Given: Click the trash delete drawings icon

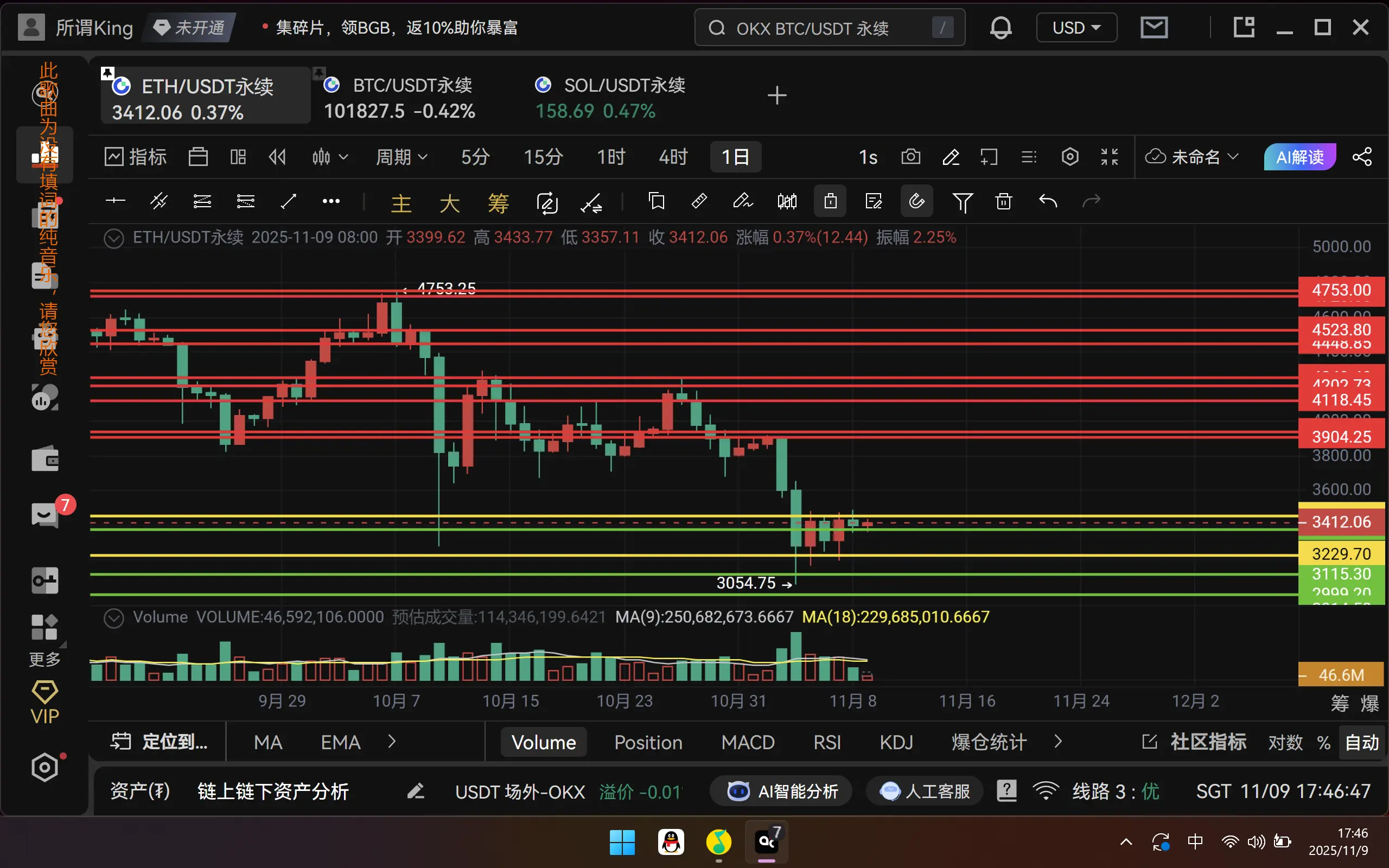Looking at the screenshot, I should point(1003,201).
